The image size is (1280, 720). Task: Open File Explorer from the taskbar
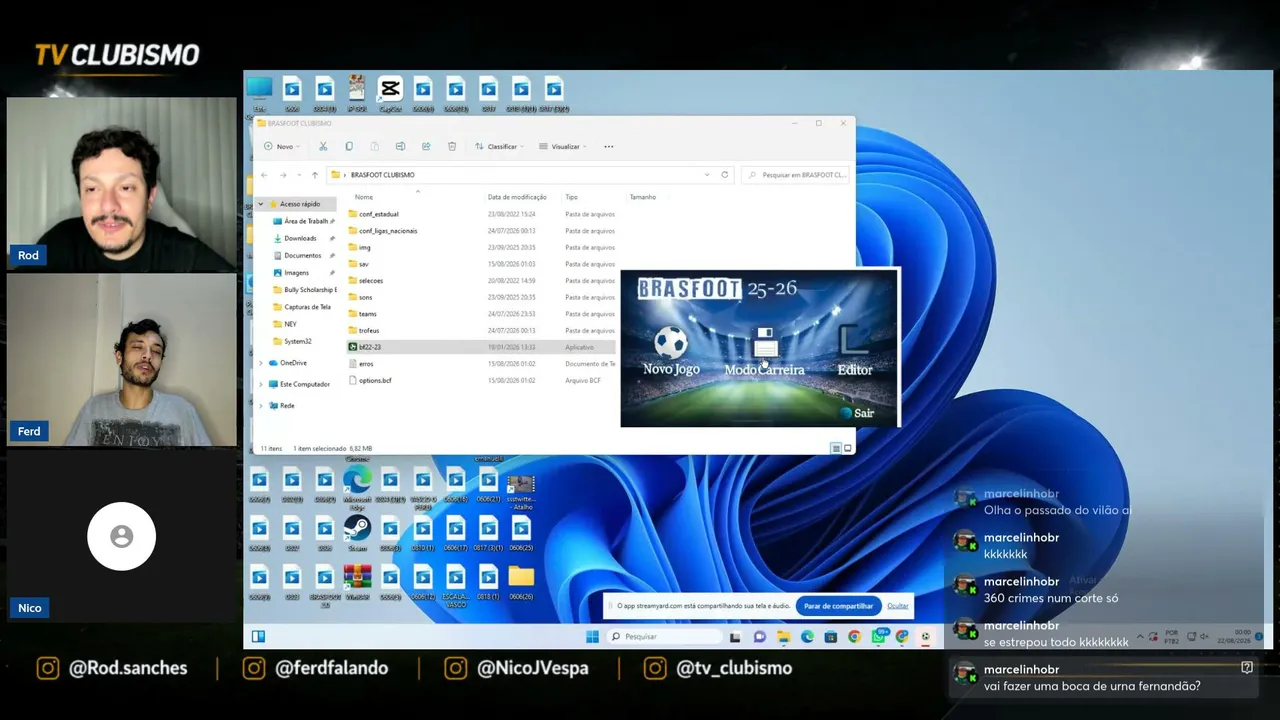783,636
